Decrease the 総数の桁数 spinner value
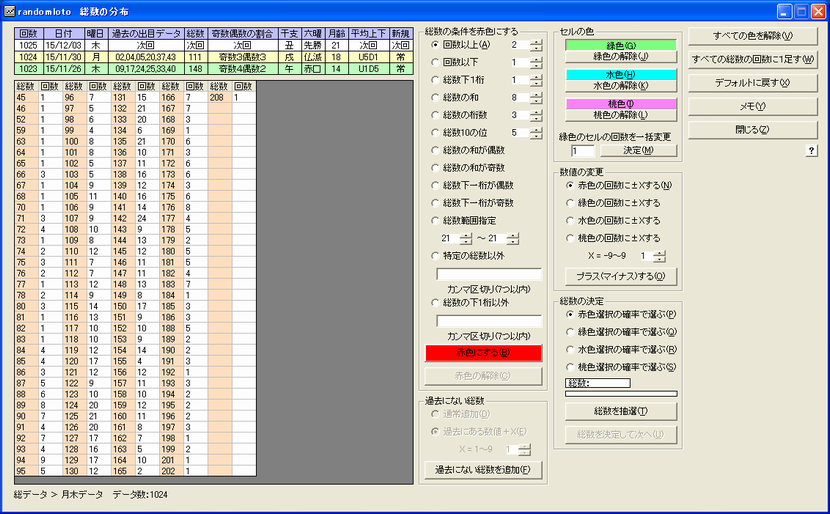The height and width of the screenshot is (514, 830). (536, 118)
